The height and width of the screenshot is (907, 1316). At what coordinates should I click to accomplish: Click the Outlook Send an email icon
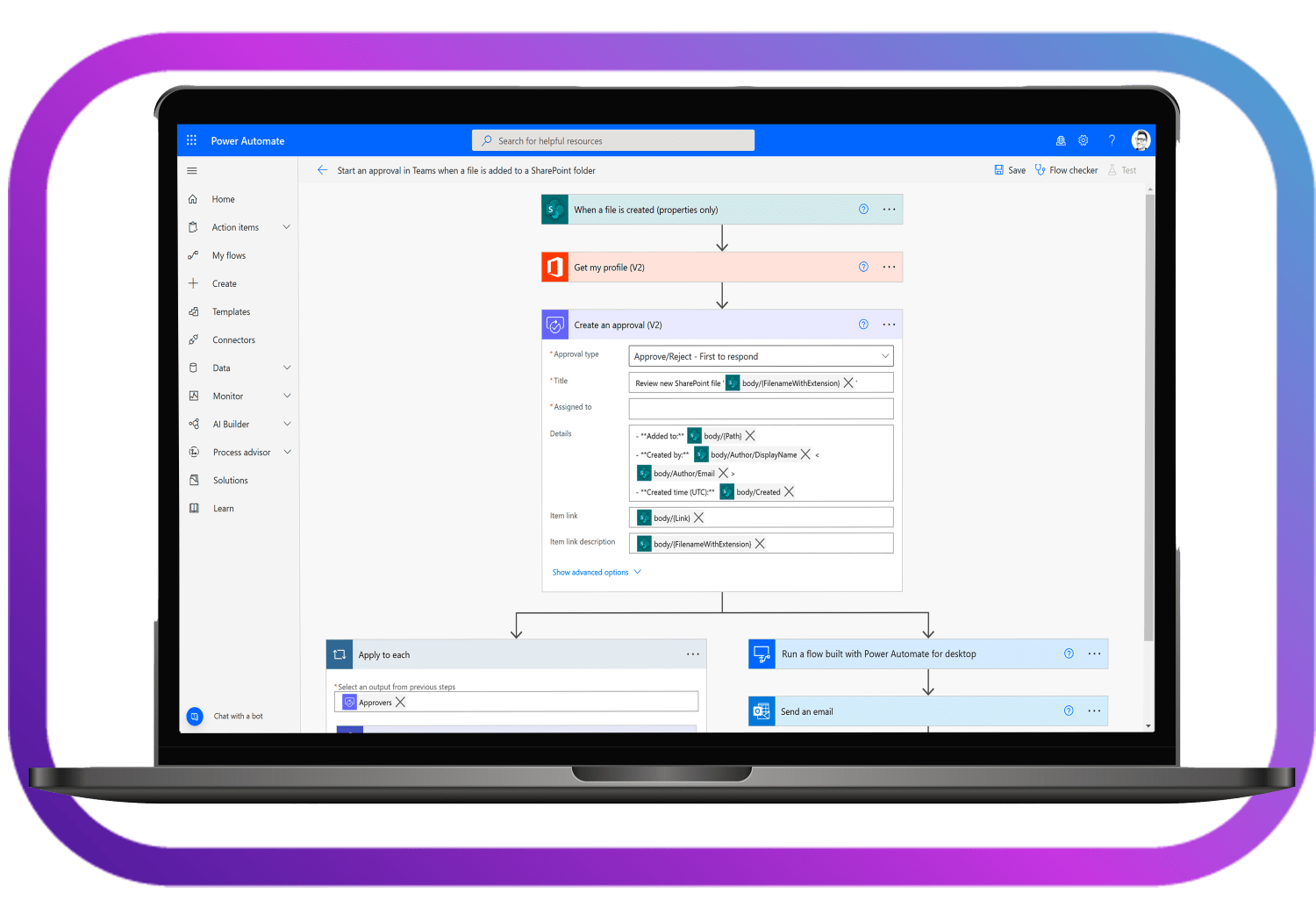pyautogui.click(x=762, y=711)
